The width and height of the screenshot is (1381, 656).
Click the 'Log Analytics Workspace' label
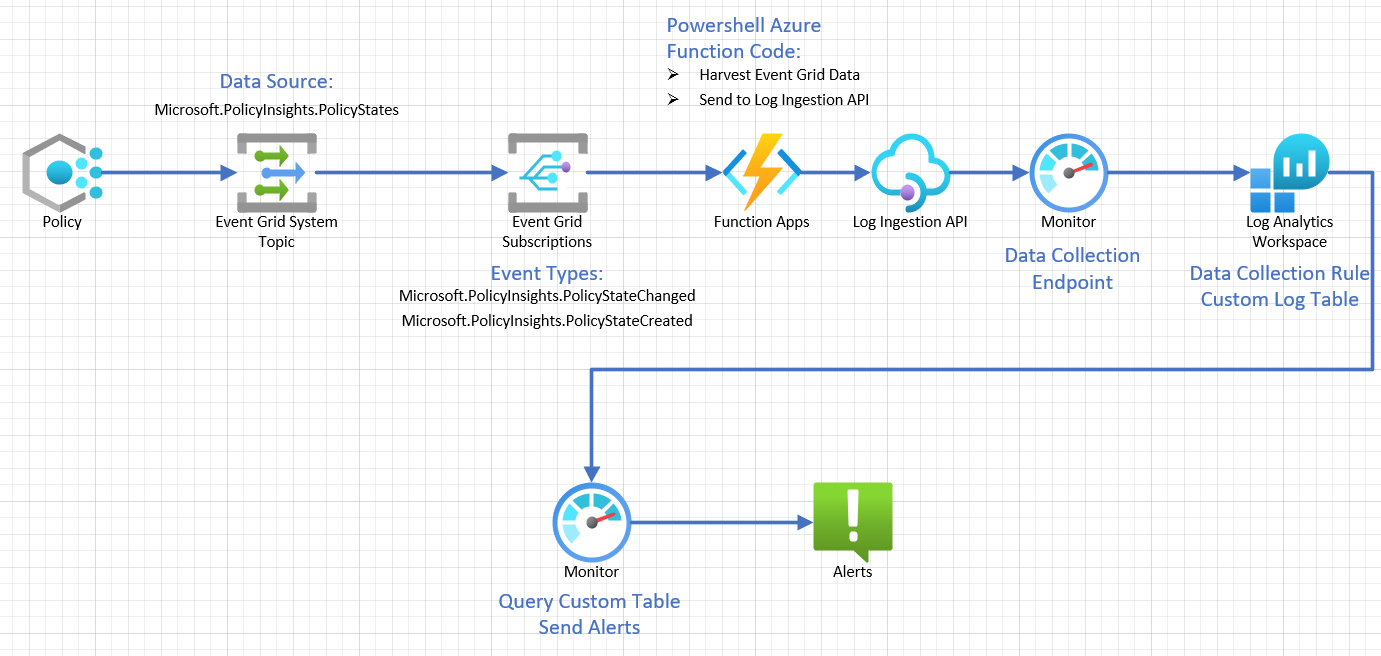[x=1289, y=232]
